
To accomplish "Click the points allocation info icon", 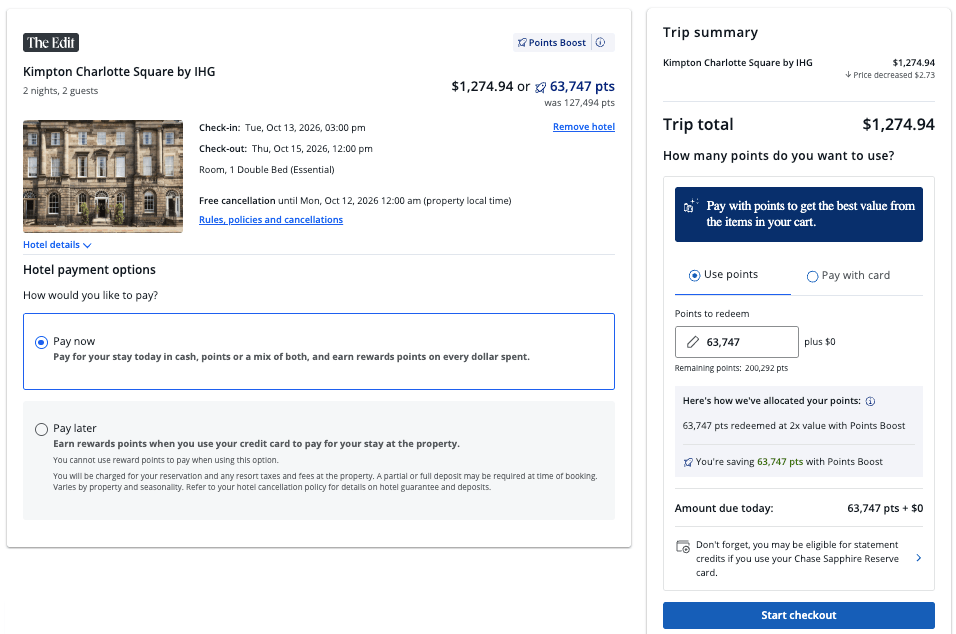I will [870, 402].
